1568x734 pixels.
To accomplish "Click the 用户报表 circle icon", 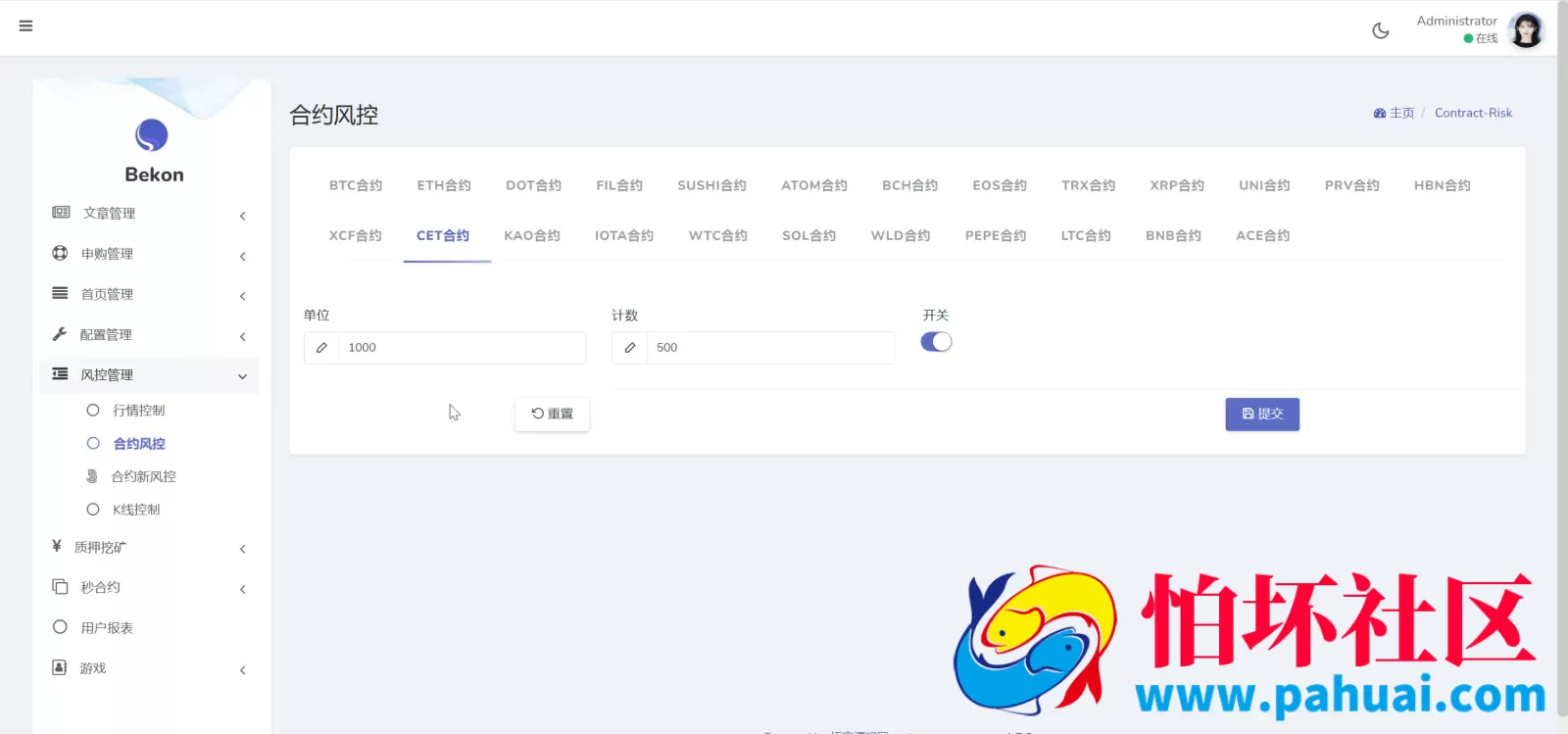I will [60, 626].
